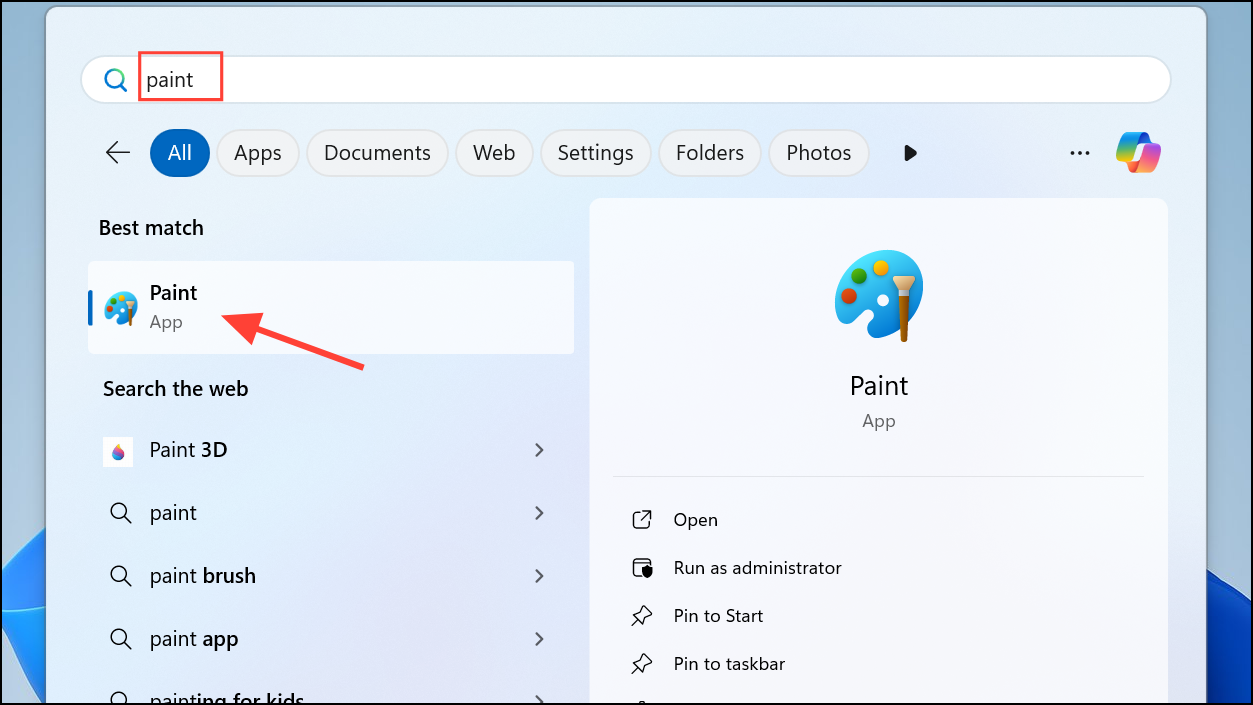The width and height of the screenshot is (1253, 705).
Task: Expand the 'paint brush' suggestion chevron
Action: coord(539,576)
